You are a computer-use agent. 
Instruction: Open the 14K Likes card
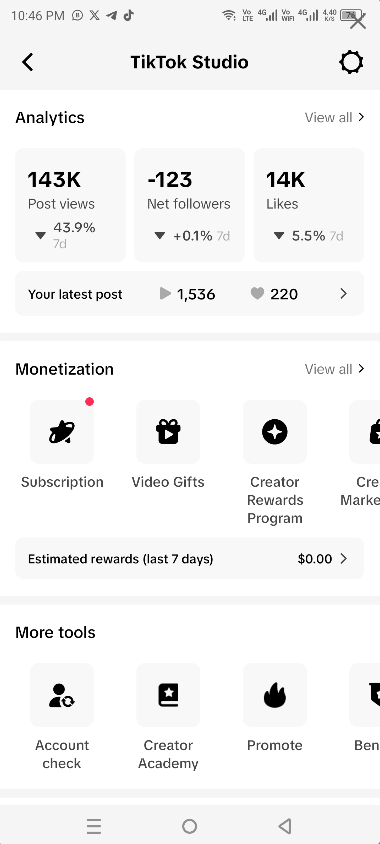[x=309, y=205]
